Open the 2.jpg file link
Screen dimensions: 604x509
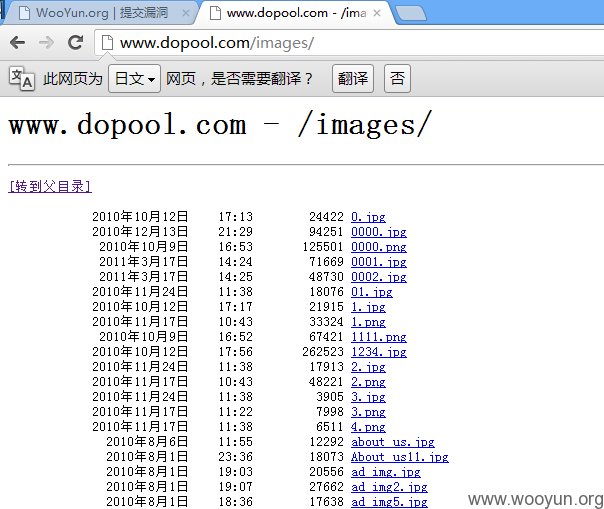pos(368,367)
